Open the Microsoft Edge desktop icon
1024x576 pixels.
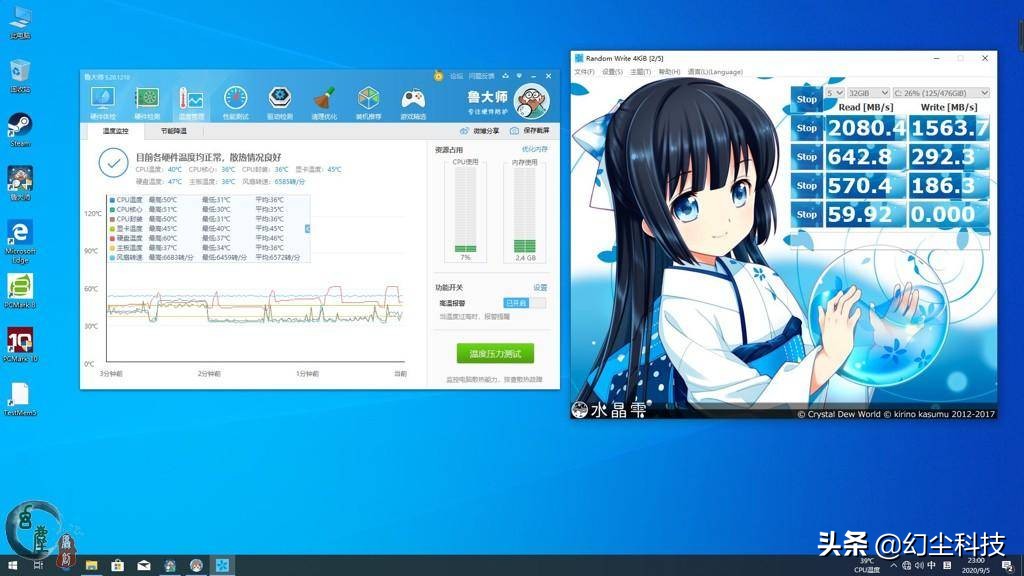20,241
